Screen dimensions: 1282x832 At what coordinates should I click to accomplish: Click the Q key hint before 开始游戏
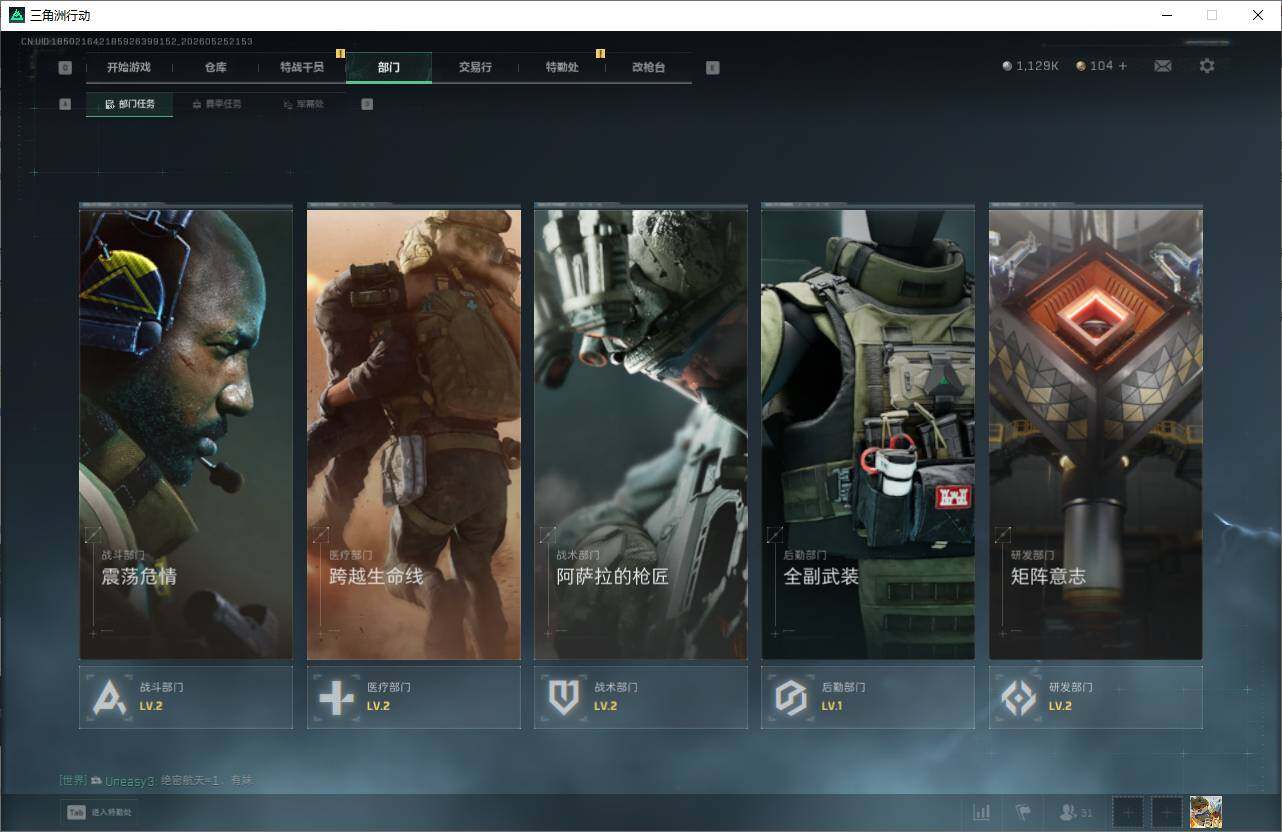65,68
